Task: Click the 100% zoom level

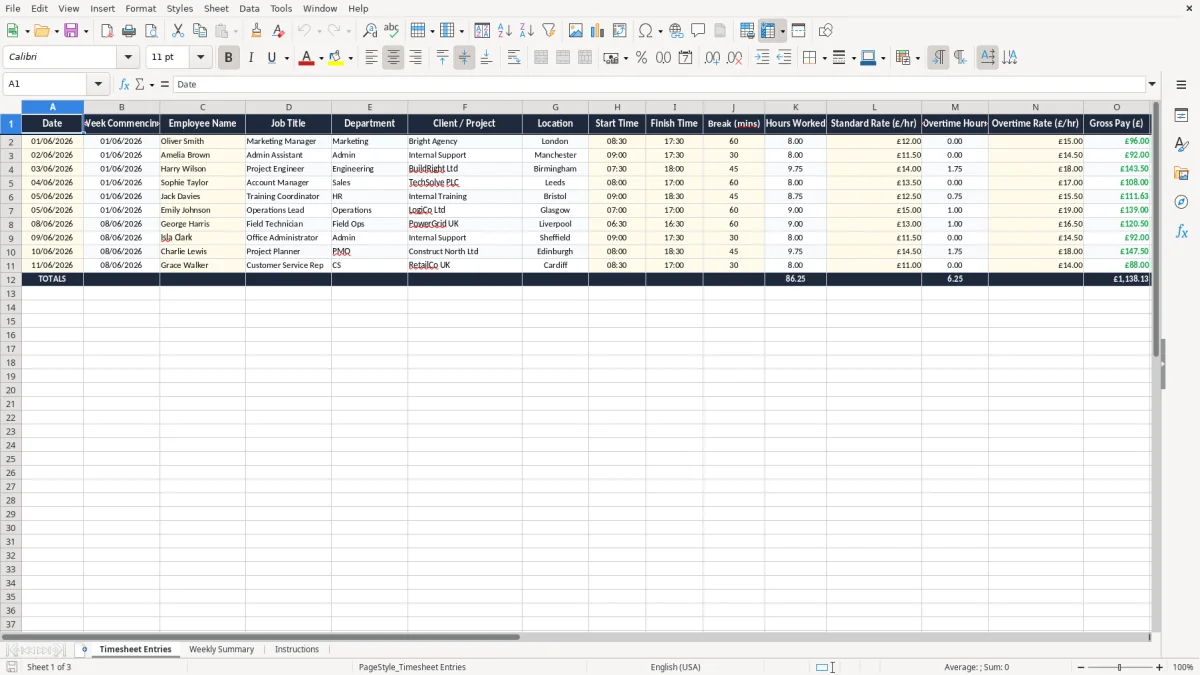Action: pos(1183,667)
